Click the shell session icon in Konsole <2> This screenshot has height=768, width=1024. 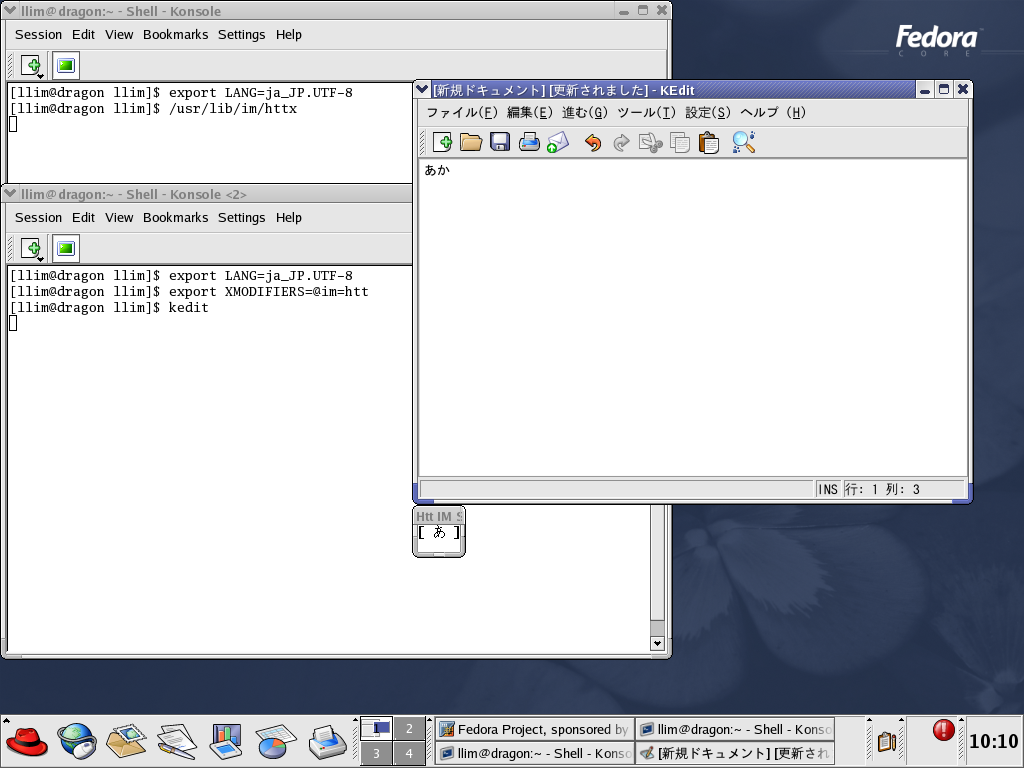click(x=65, y=248)
